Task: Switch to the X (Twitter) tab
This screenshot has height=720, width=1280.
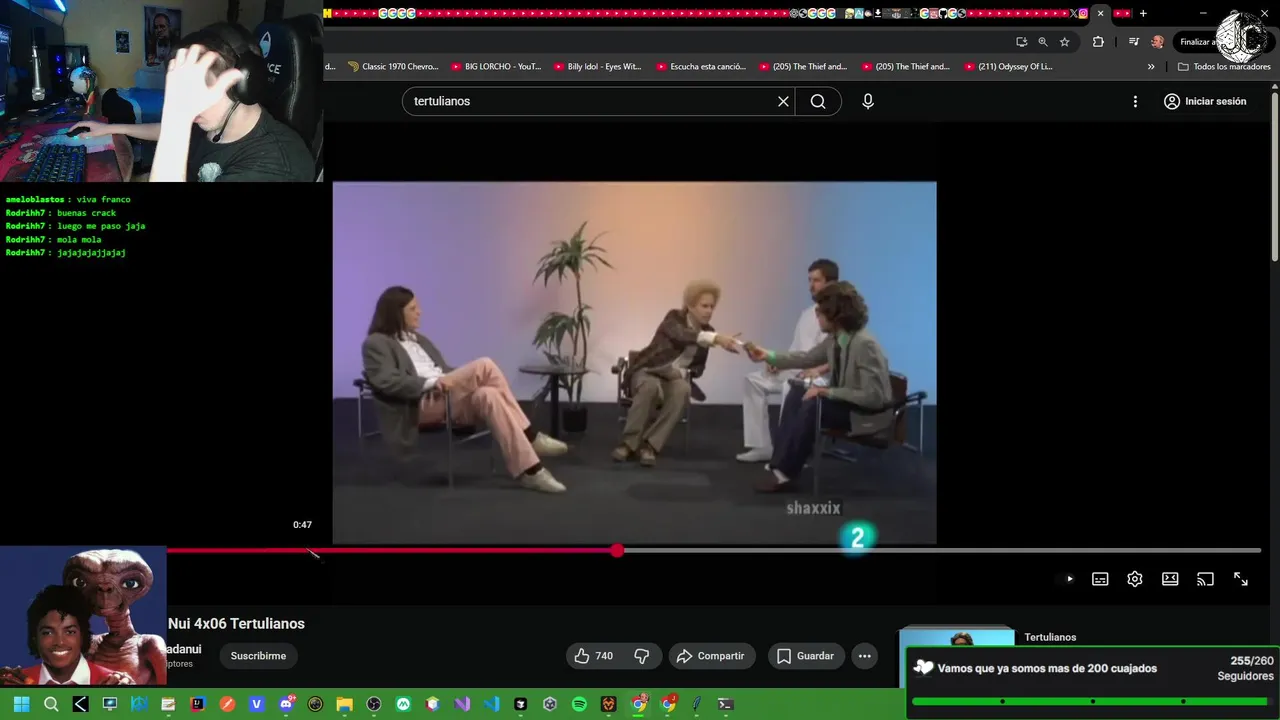Action: [1074, 13]
